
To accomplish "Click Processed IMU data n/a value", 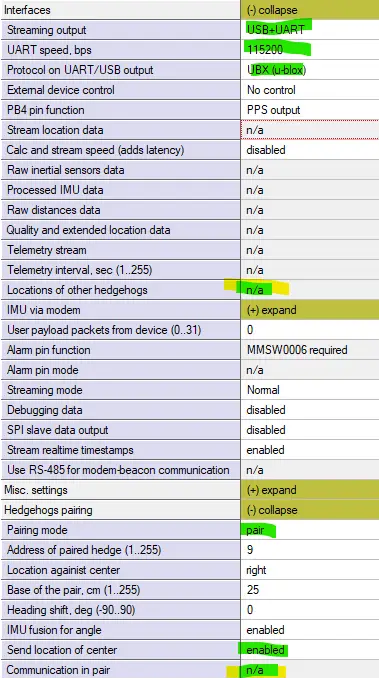I will (x=310, y=190).
